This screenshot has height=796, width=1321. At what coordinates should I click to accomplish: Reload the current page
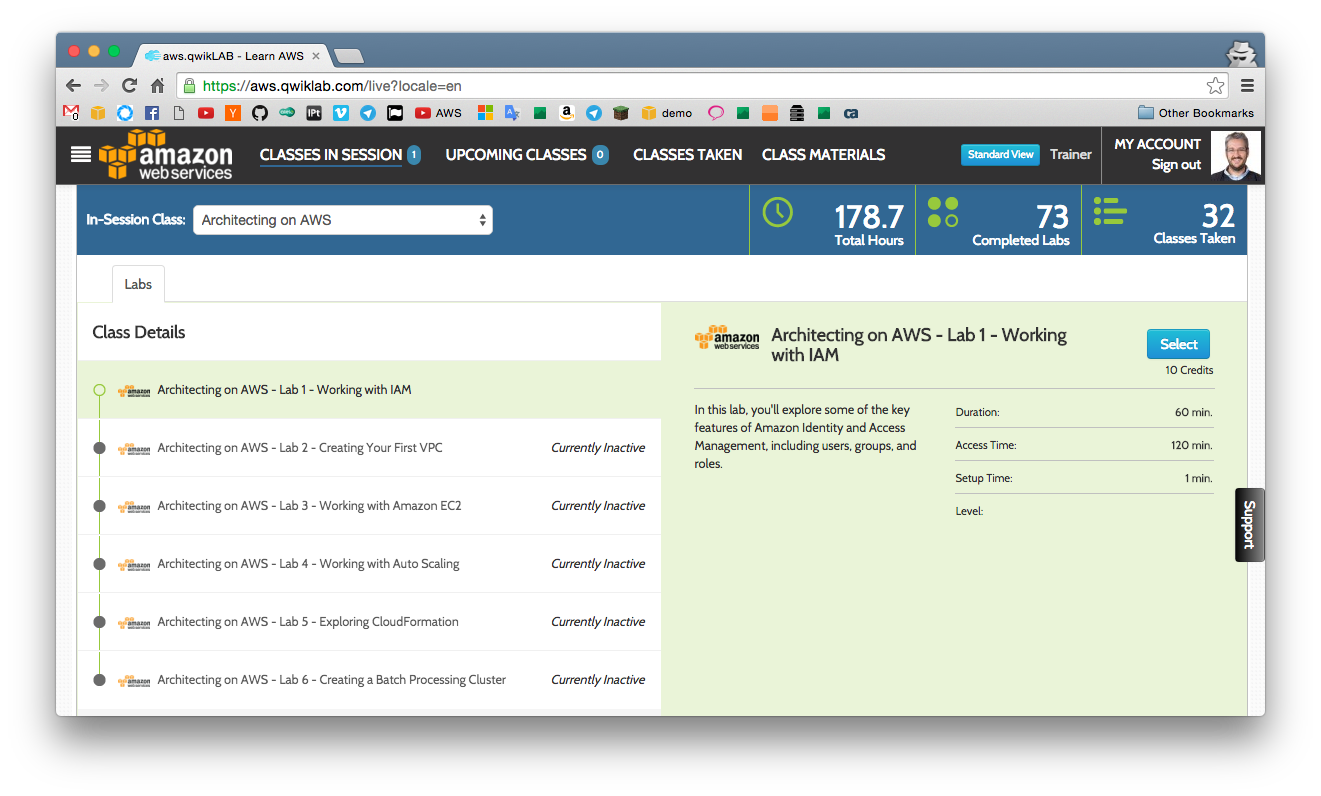click(x=129, y=86)
